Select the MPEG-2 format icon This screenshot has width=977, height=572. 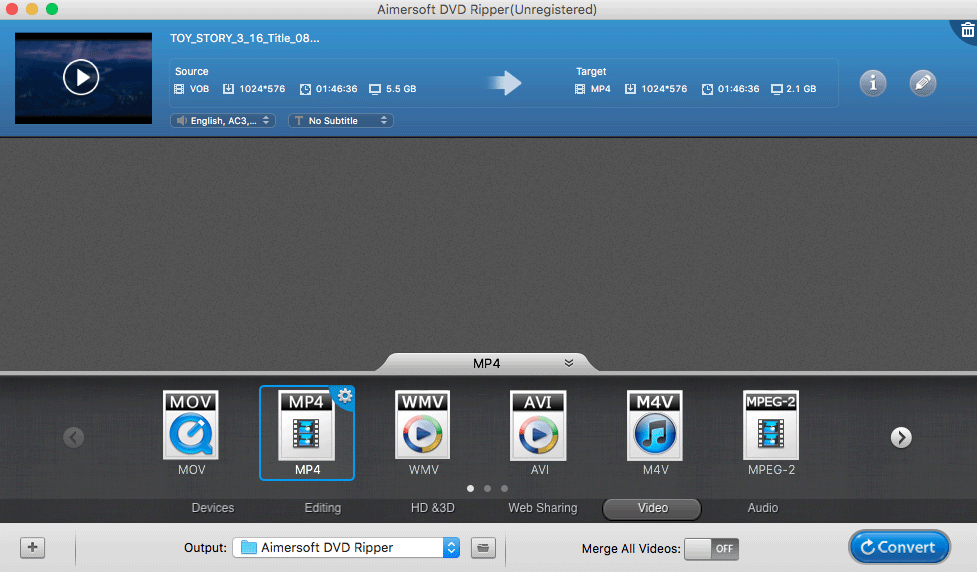tap(771, 426)
